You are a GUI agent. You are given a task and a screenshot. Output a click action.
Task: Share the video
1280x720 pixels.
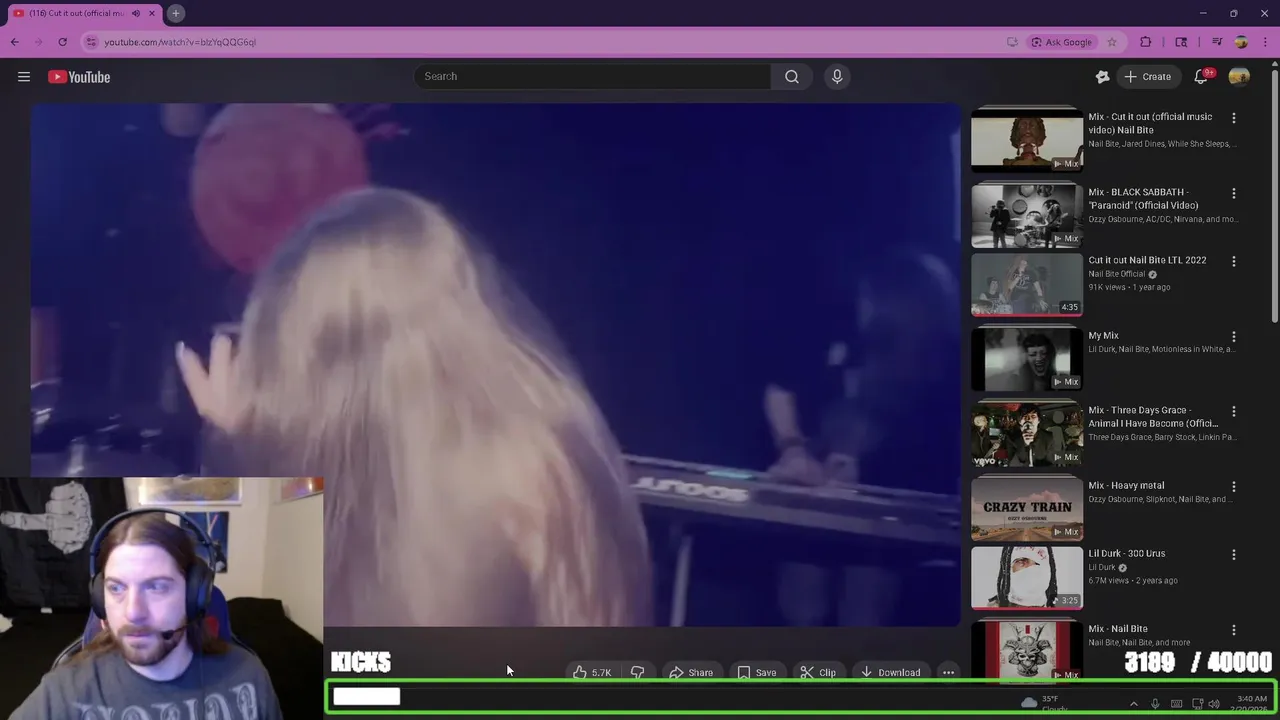[x=691, y=673]
